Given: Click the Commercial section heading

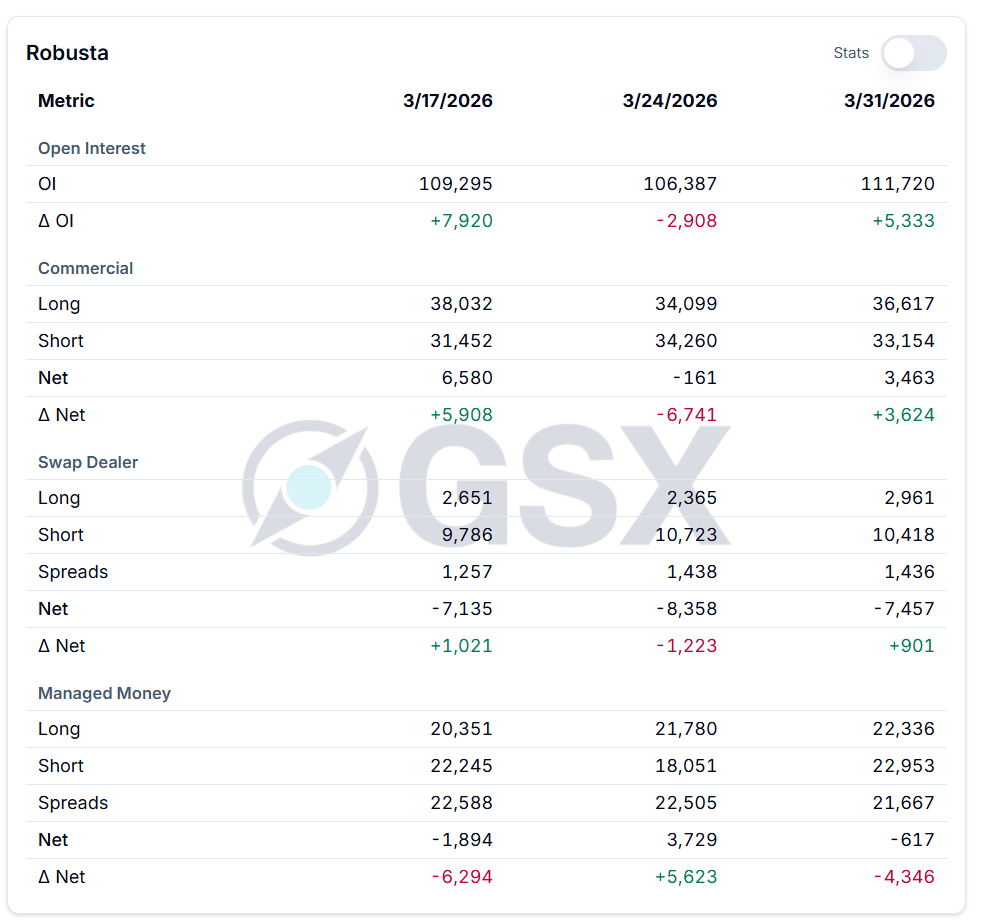Looking at the screenshot, I should [85, 268].
